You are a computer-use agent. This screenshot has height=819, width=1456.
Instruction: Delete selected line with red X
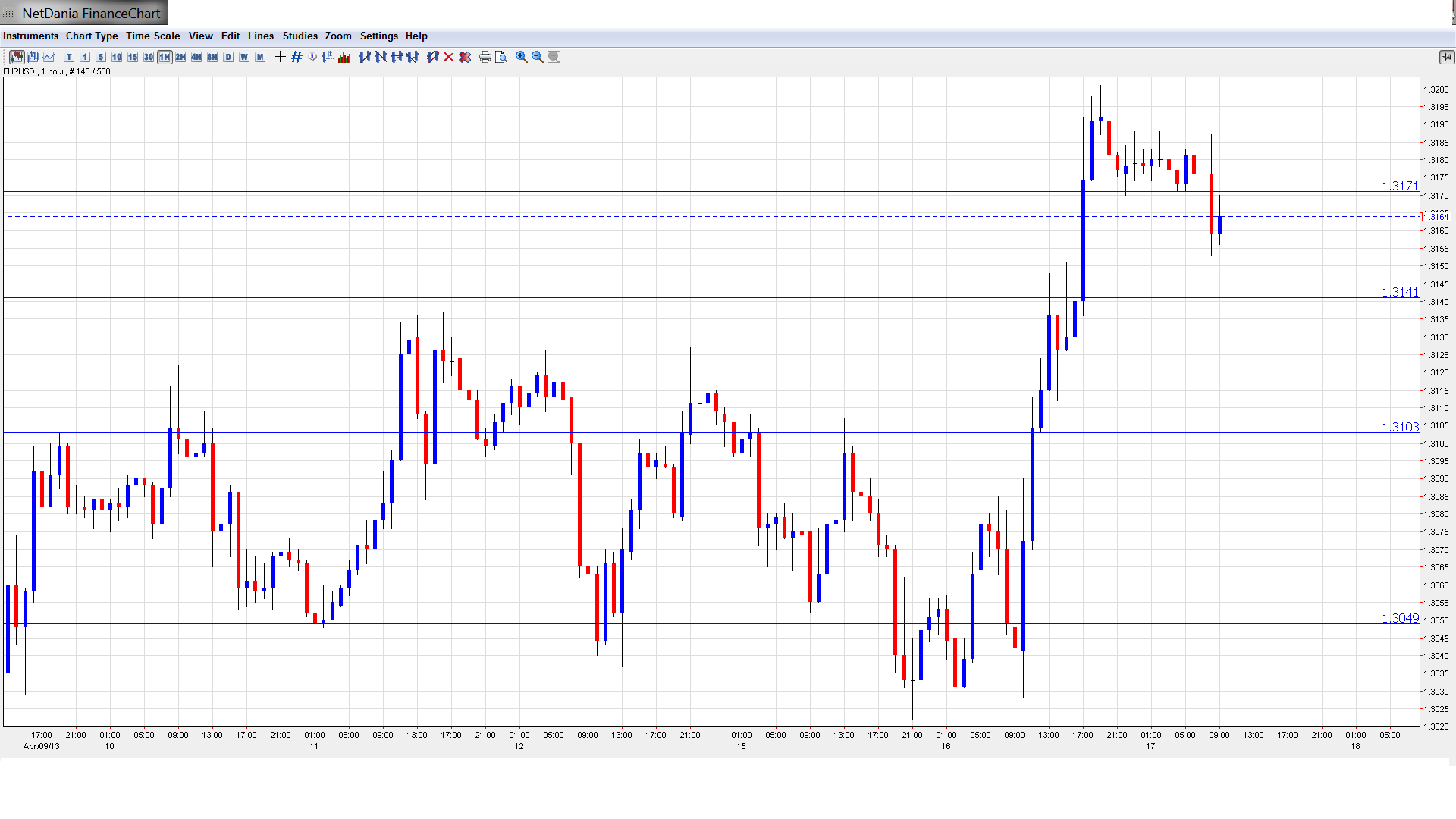tap(449, 57)
